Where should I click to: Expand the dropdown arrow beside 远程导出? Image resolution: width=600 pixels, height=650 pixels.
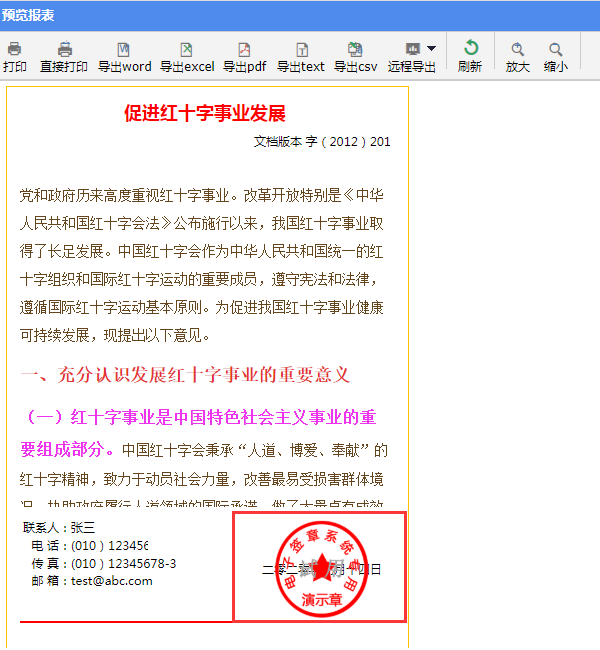pyautogui.click(x=431, y=48)
